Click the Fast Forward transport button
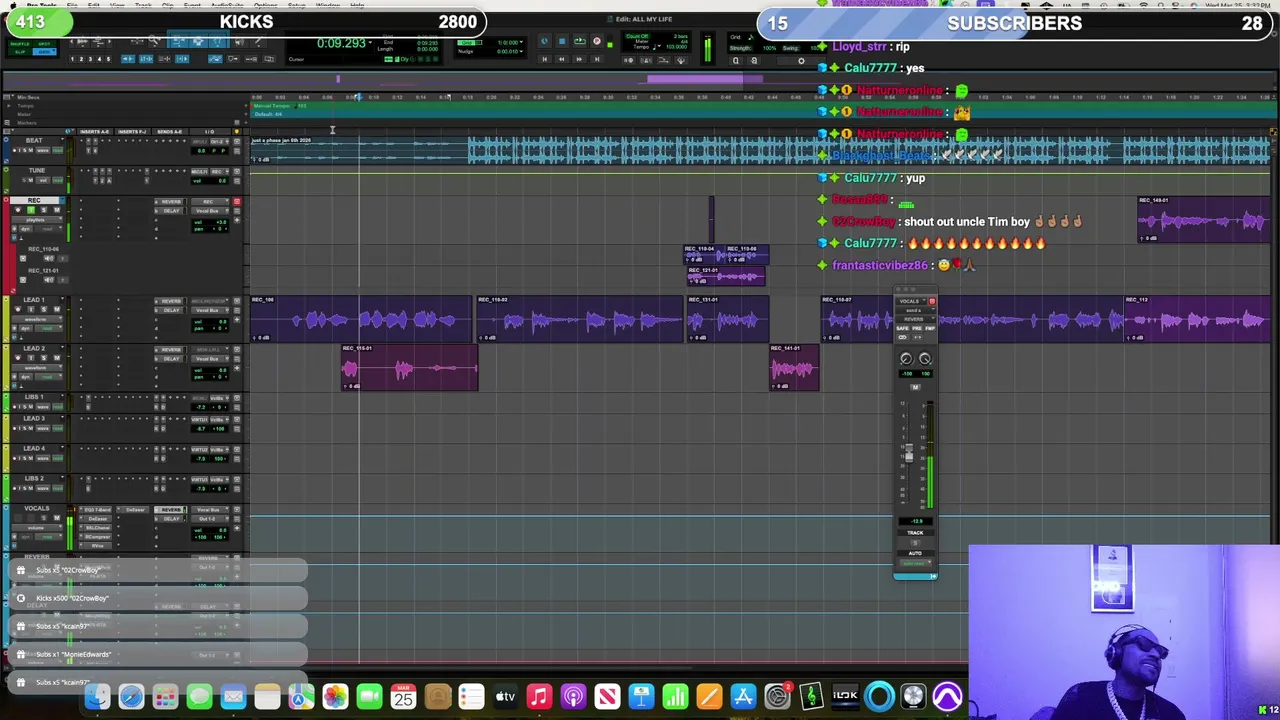Screen dimensions: 1280x720 point(579,59)
